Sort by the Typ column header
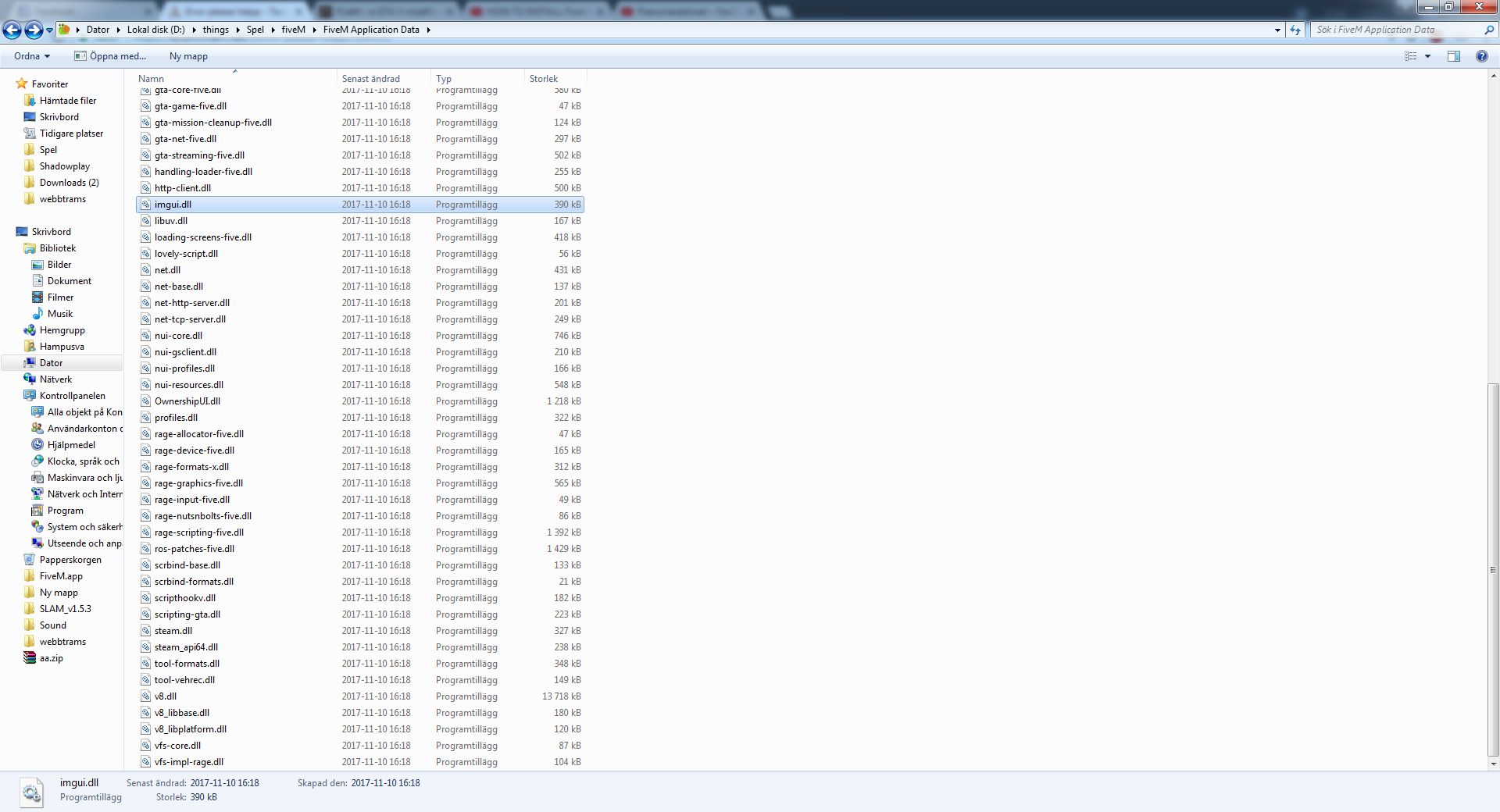The width and height of the screenshot is (1500, 812). 477,79
